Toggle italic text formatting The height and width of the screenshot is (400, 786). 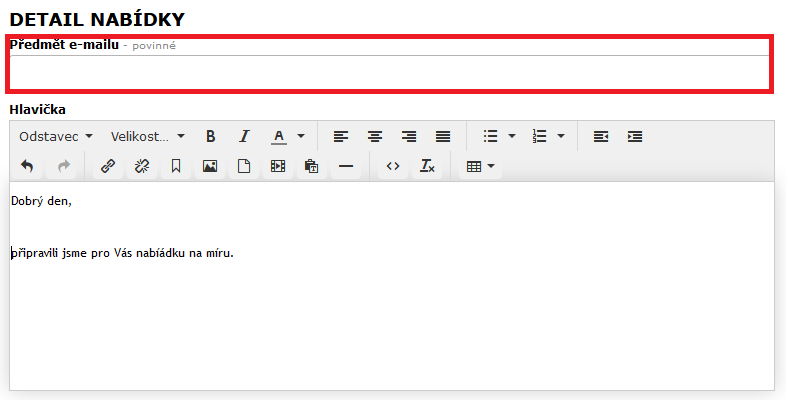pos(243,136)
